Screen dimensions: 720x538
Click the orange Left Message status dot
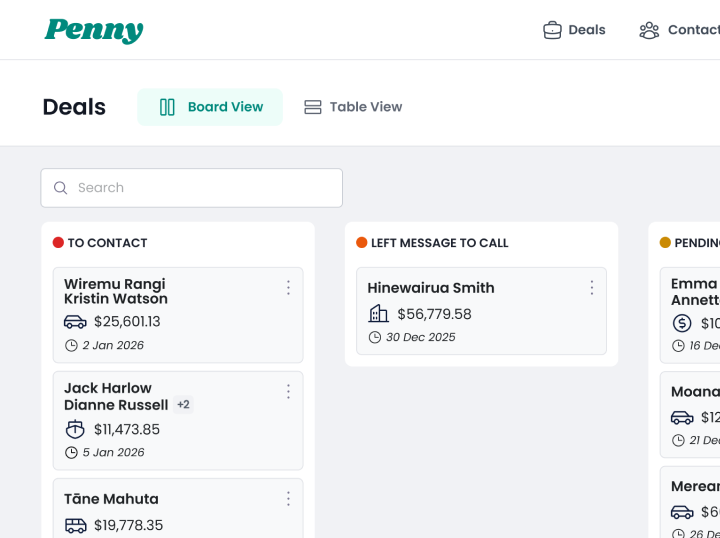pyautogui.click(x=362, y=242)
